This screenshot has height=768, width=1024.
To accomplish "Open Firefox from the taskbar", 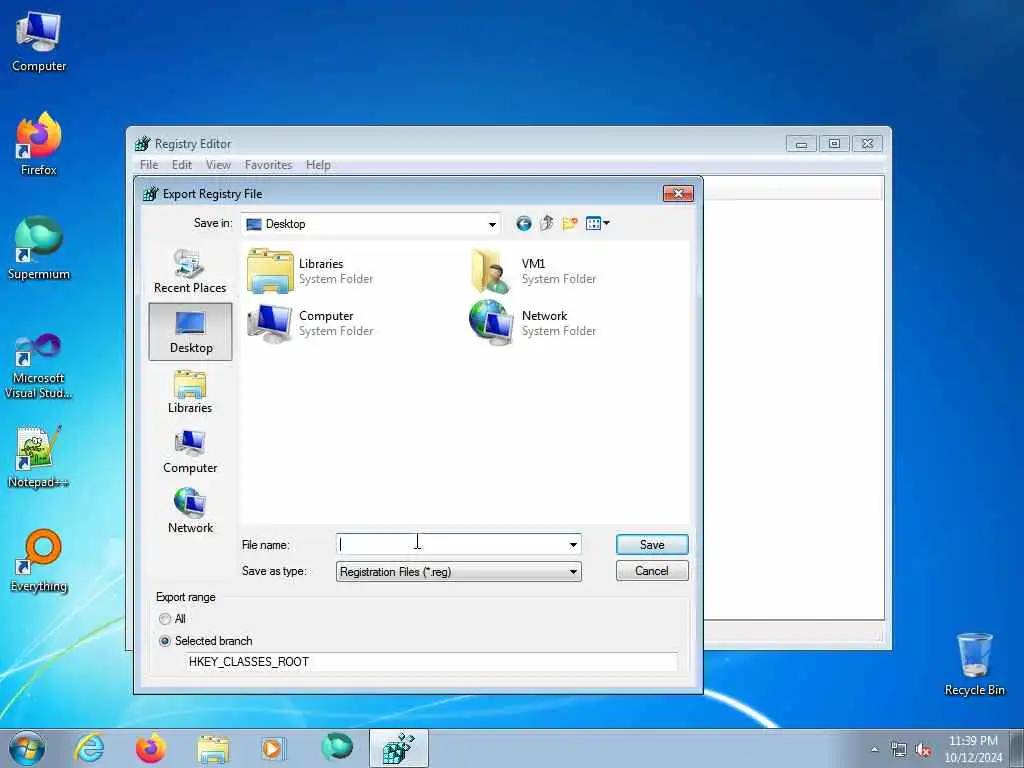I will click(151, 748).
